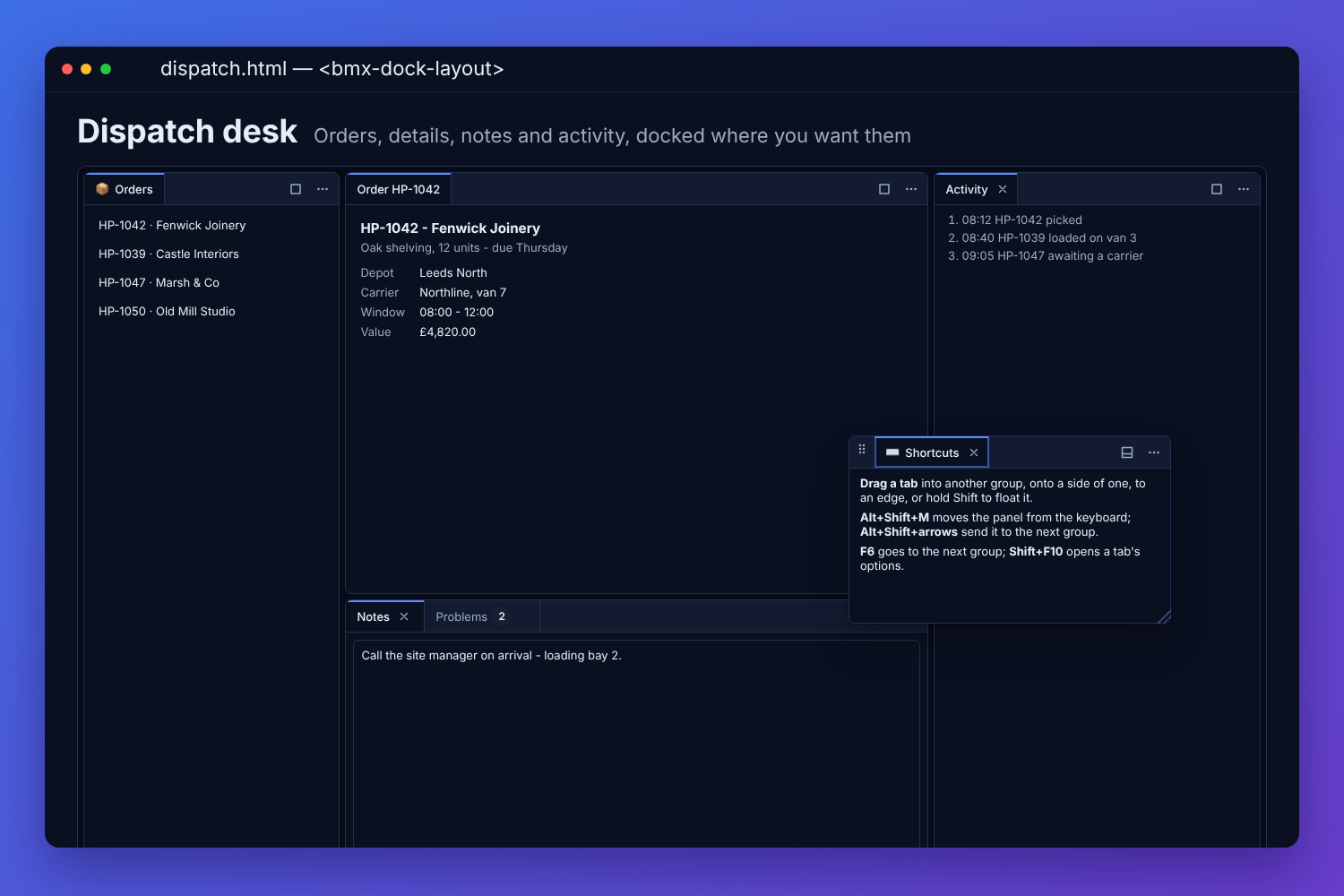Click the 'Dispatch desk' page heading
The height and width of the screenshot is (896, 1344).
pyautogui.click(x=187, y=132)
